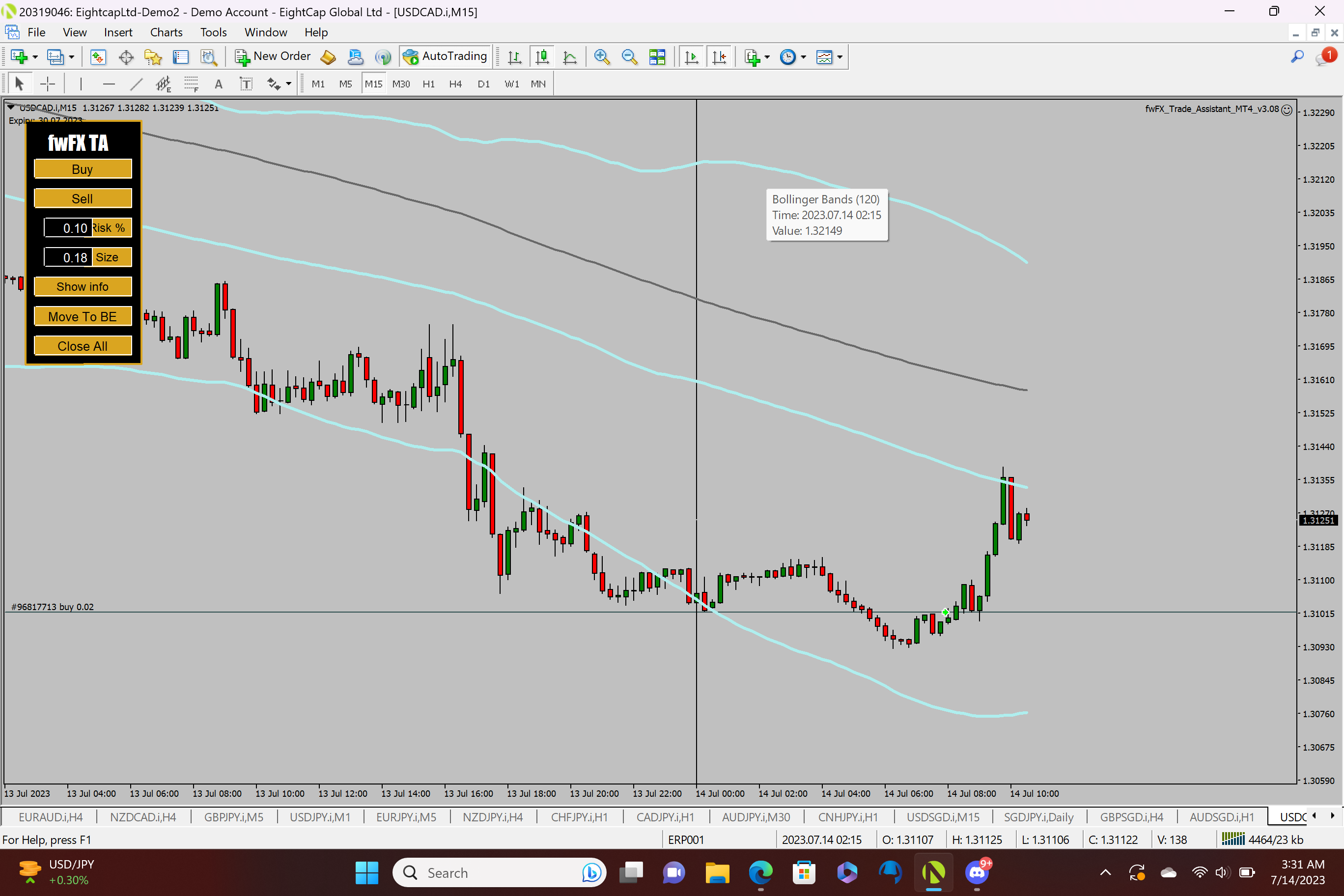Viewport: 1344px width, 896px height.
Task: Select the H4 timeframe button
Action: click(x=455, y=84)
